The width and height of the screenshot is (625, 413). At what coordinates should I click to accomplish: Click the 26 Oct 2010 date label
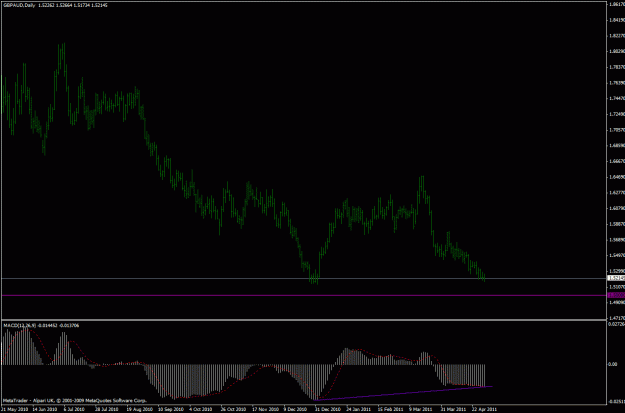click(x=233, y=409)
